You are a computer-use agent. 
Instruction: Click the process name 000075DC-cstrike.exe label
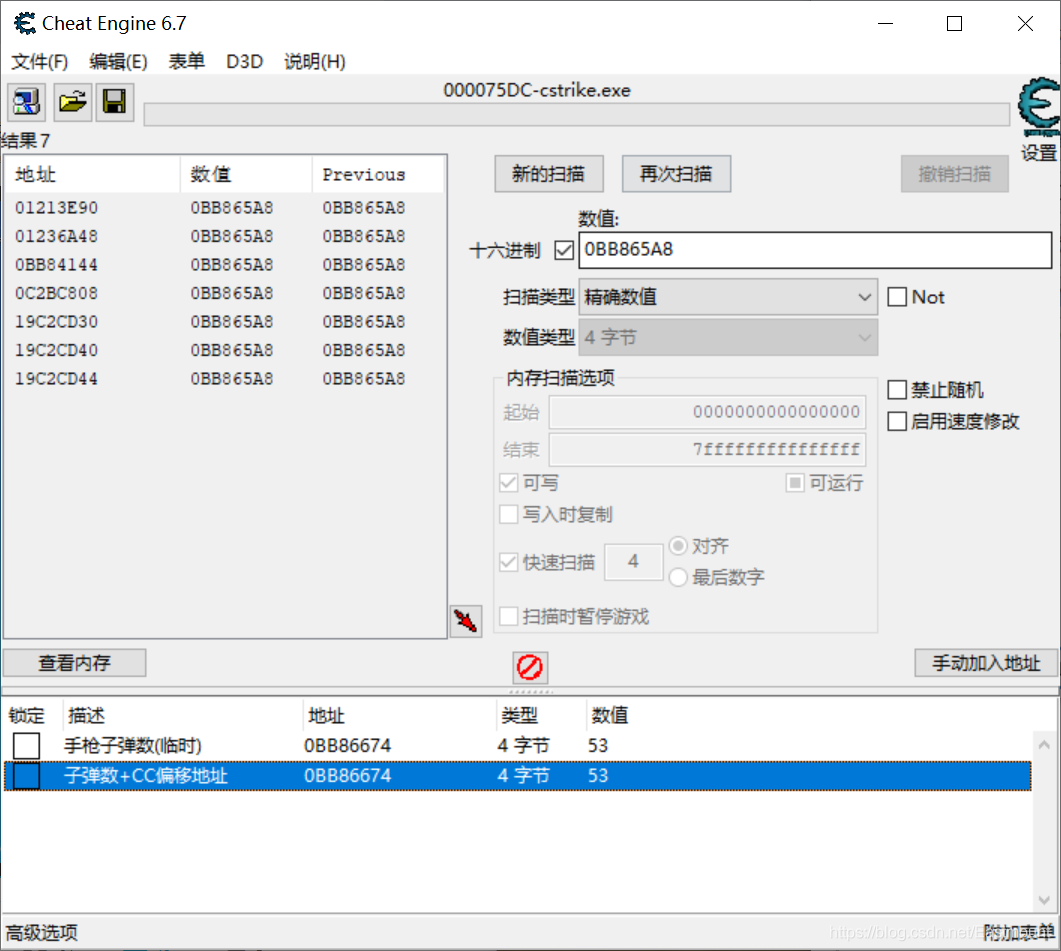(x=537, y=90)
